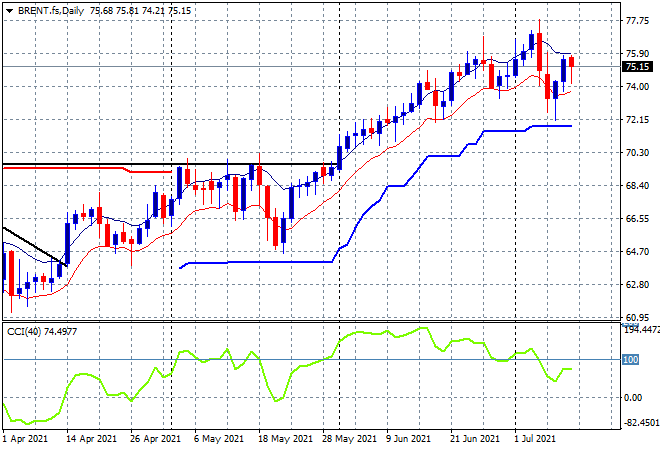Click the 64.70 price axis label
Screen dimensions: 660x450
(x=637, y=252)
